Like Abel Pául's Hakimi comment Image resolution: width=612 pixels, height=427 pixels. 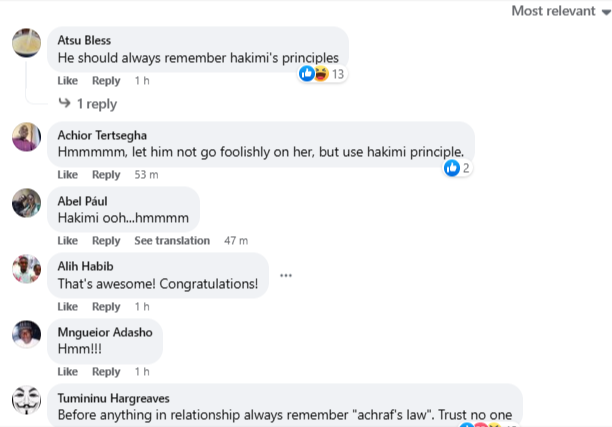click(x=67, y=241)
